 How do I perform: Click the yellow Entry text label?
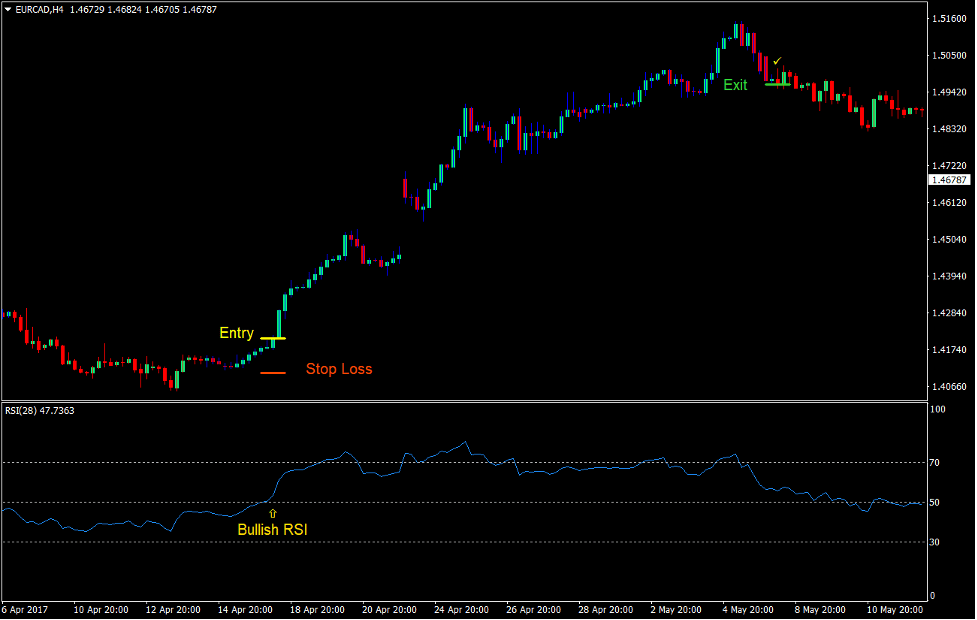coord(236,333)
